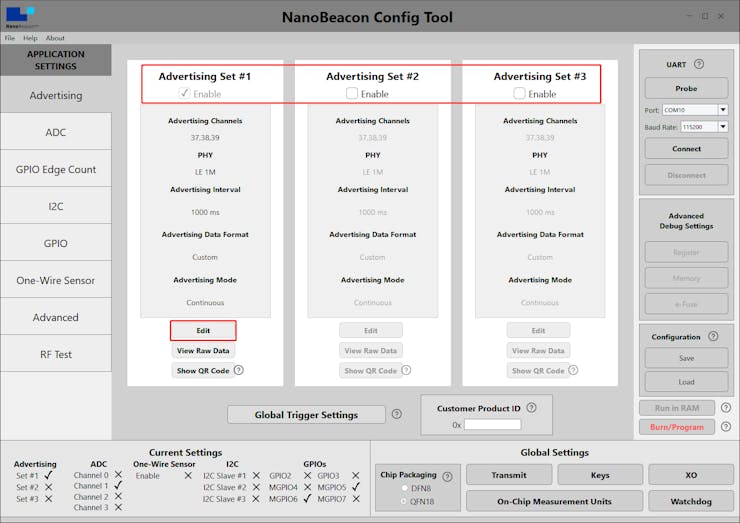
Task: Click the Memory debug button
Action: pos(686,278)
